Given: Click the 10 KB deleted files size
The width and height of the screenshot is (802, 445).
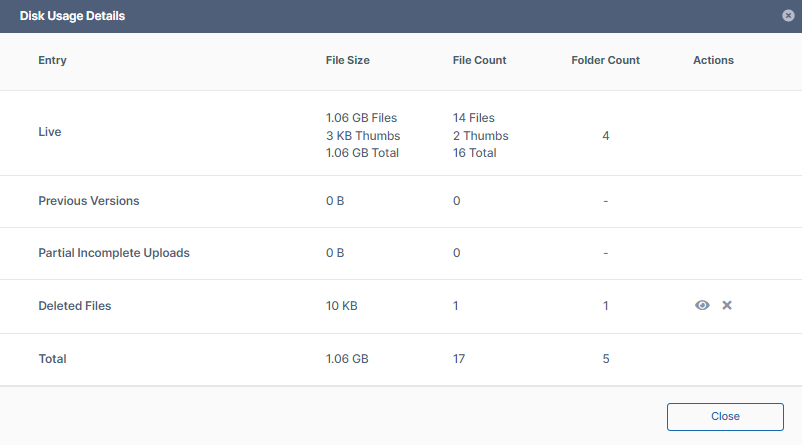Looking at the screenshot, I should coord(341,306).
